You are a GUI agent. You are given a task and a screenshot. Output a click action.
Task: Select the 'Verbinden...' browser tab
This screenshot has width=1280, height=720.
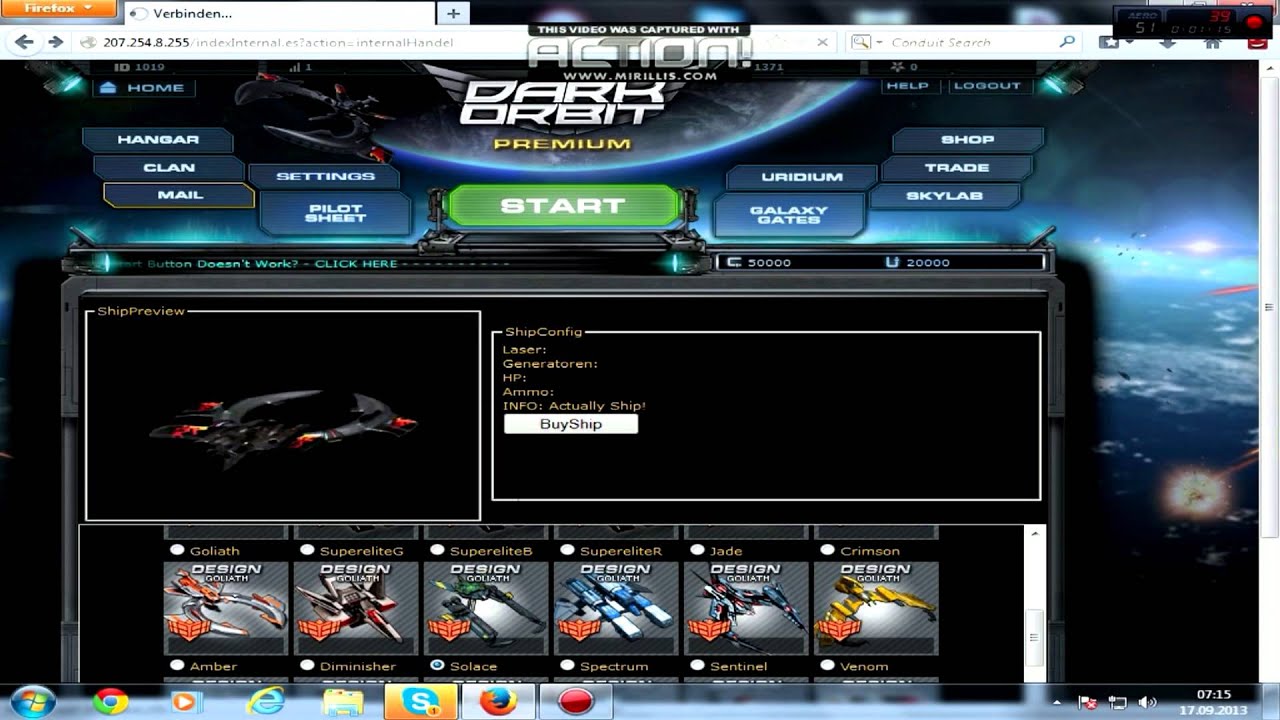point(280,13)
